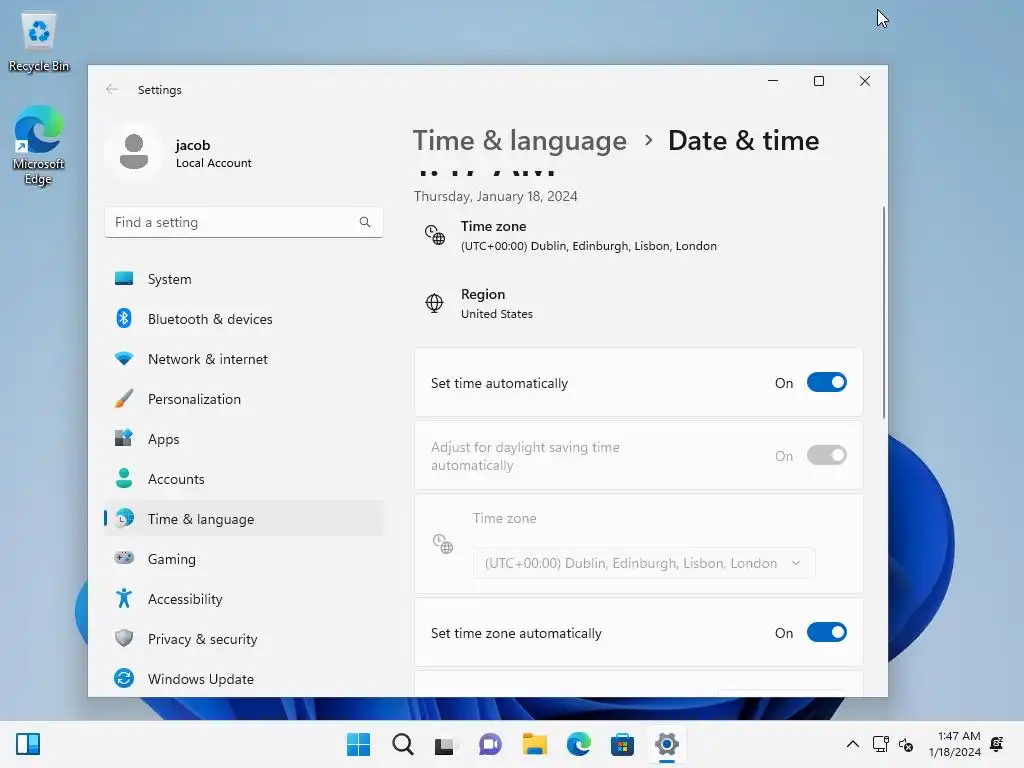Viewport: 1024px width, 768px height.
Task: Select the Microsoft Edge desktop shortcut
Action: (39, 145)
